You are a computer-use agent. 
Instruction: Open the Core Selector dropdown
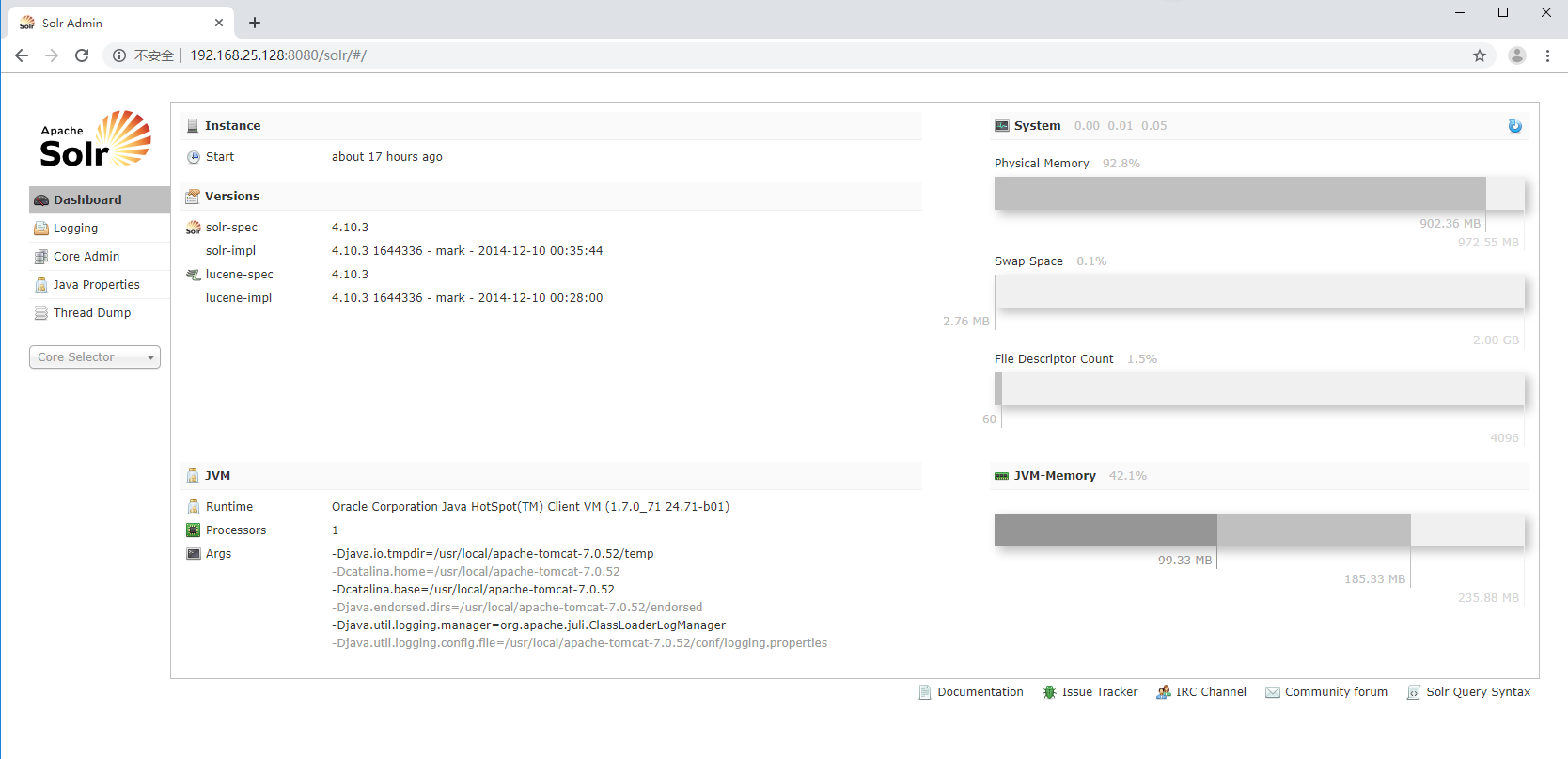(95, 357)
